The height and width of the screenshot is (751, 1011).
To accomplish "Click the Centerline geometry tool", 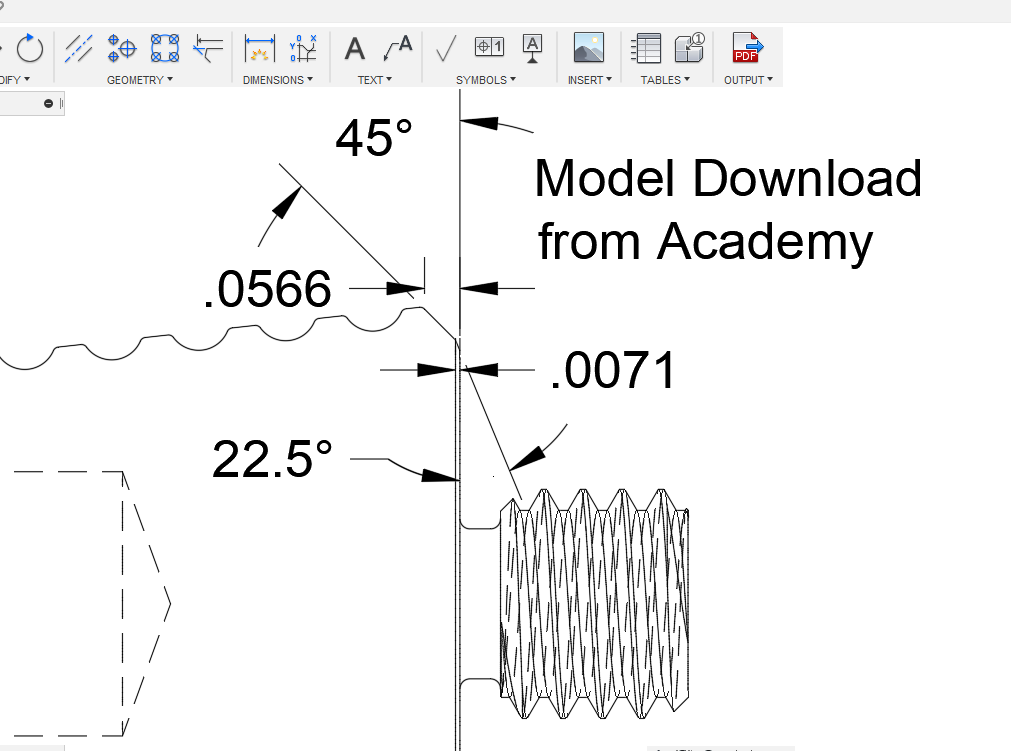I will point(79,47).
